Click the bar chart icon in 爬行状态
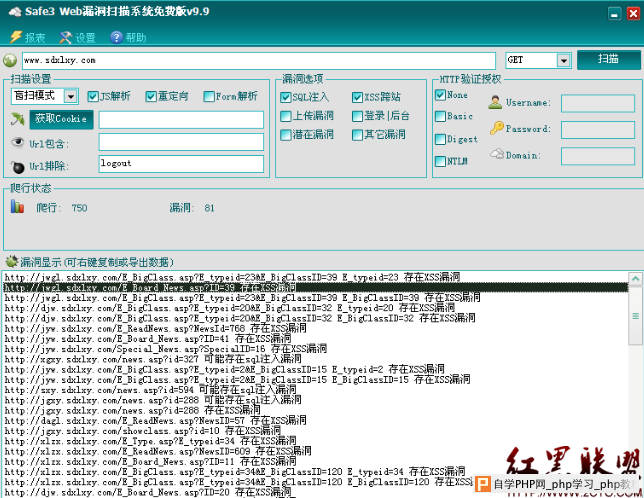 17,207
